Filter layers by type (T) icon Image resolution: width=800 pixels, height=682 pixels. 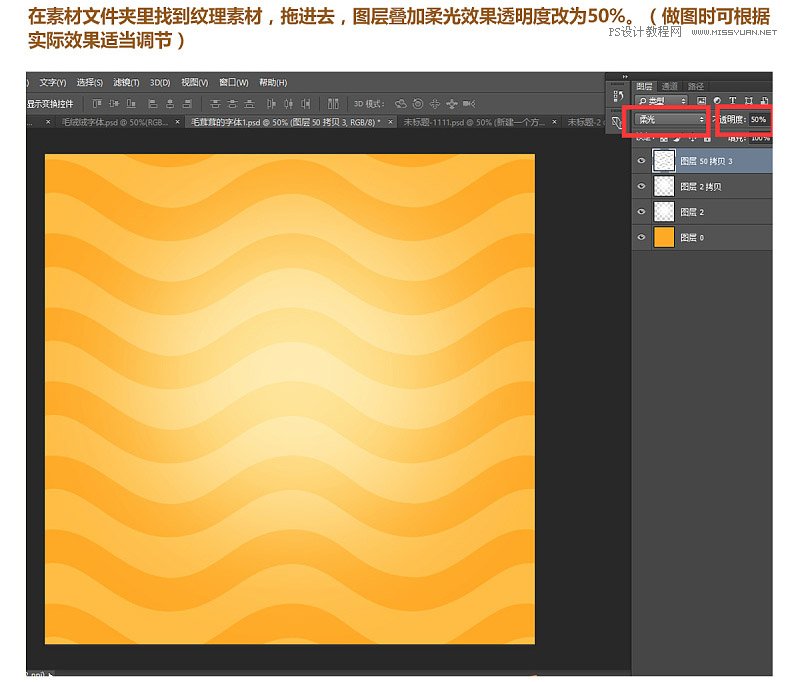pyautogui.click(x=733, y=101)
